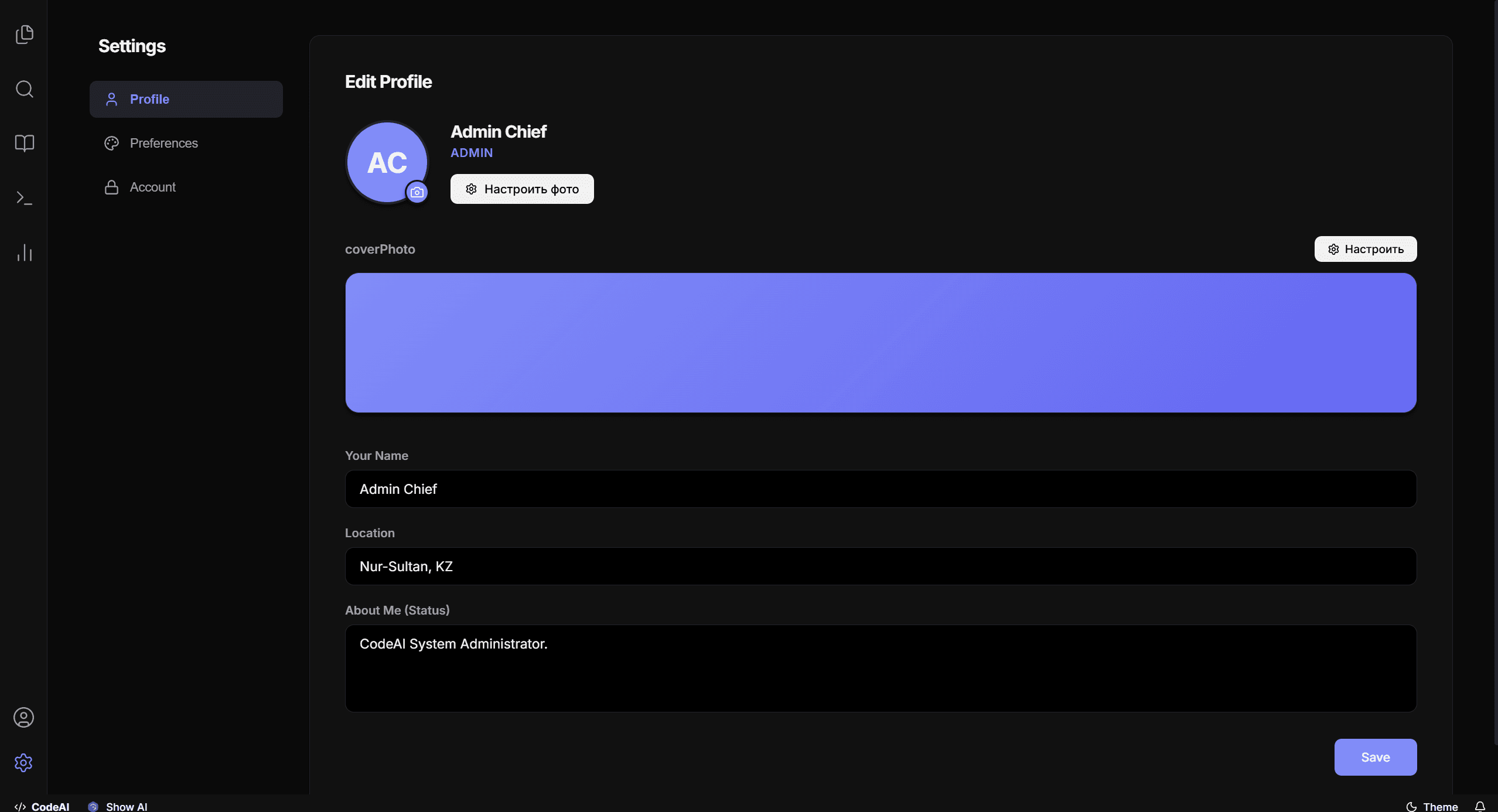Screen dimensions: 1498x812
Task: Open the search icon in the sidebar
Action: pyautogui.click(x=24, y=89)
